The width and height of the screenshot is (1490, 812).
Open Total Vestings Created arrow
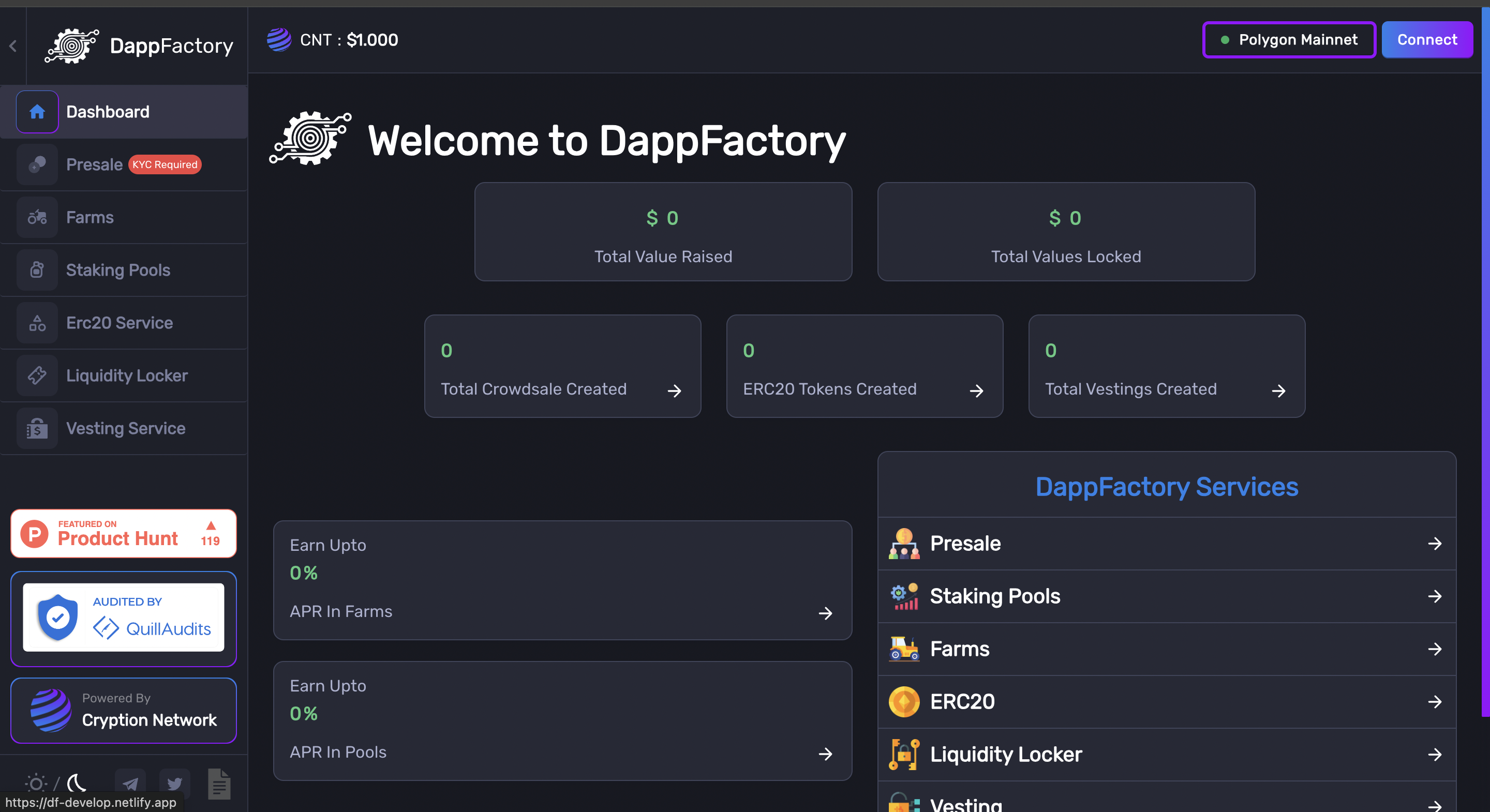[x=1279, y=391]
